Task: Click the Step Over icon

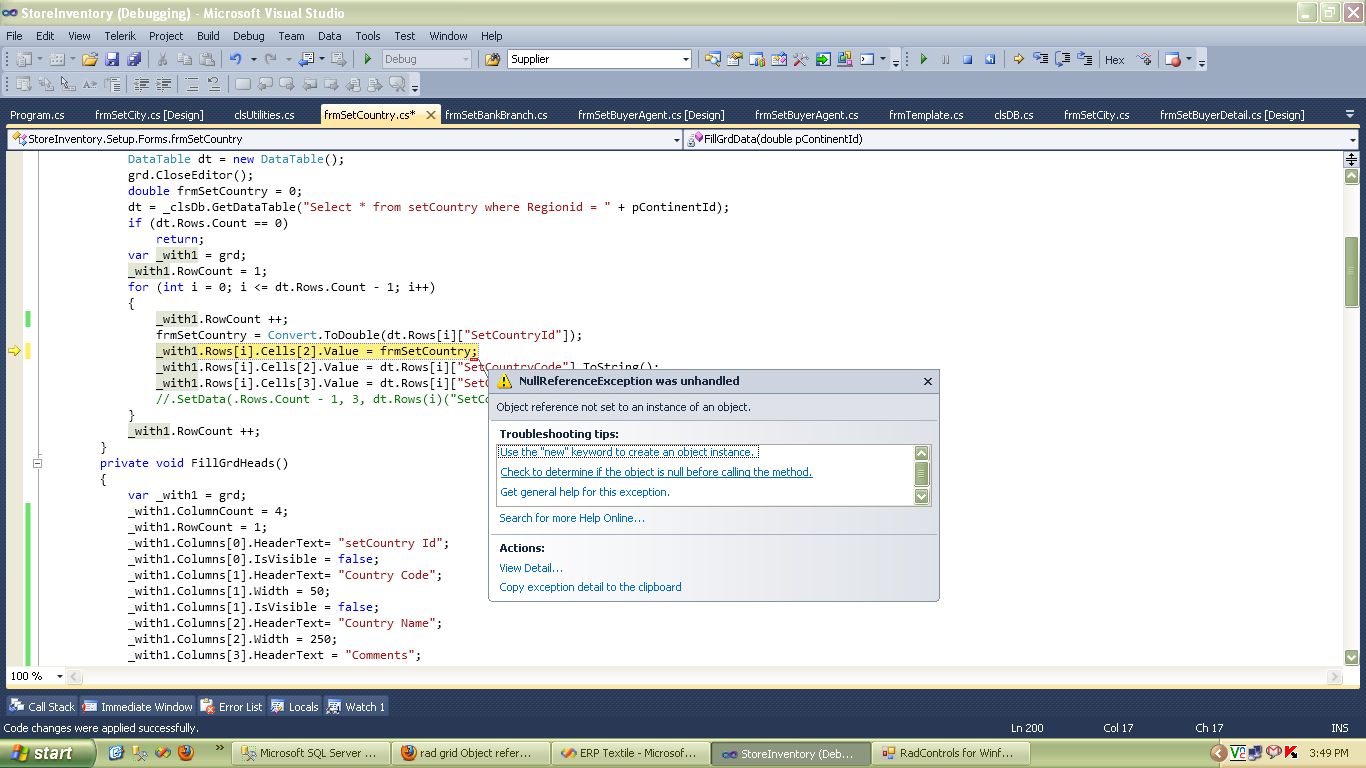Action: 1063,59
